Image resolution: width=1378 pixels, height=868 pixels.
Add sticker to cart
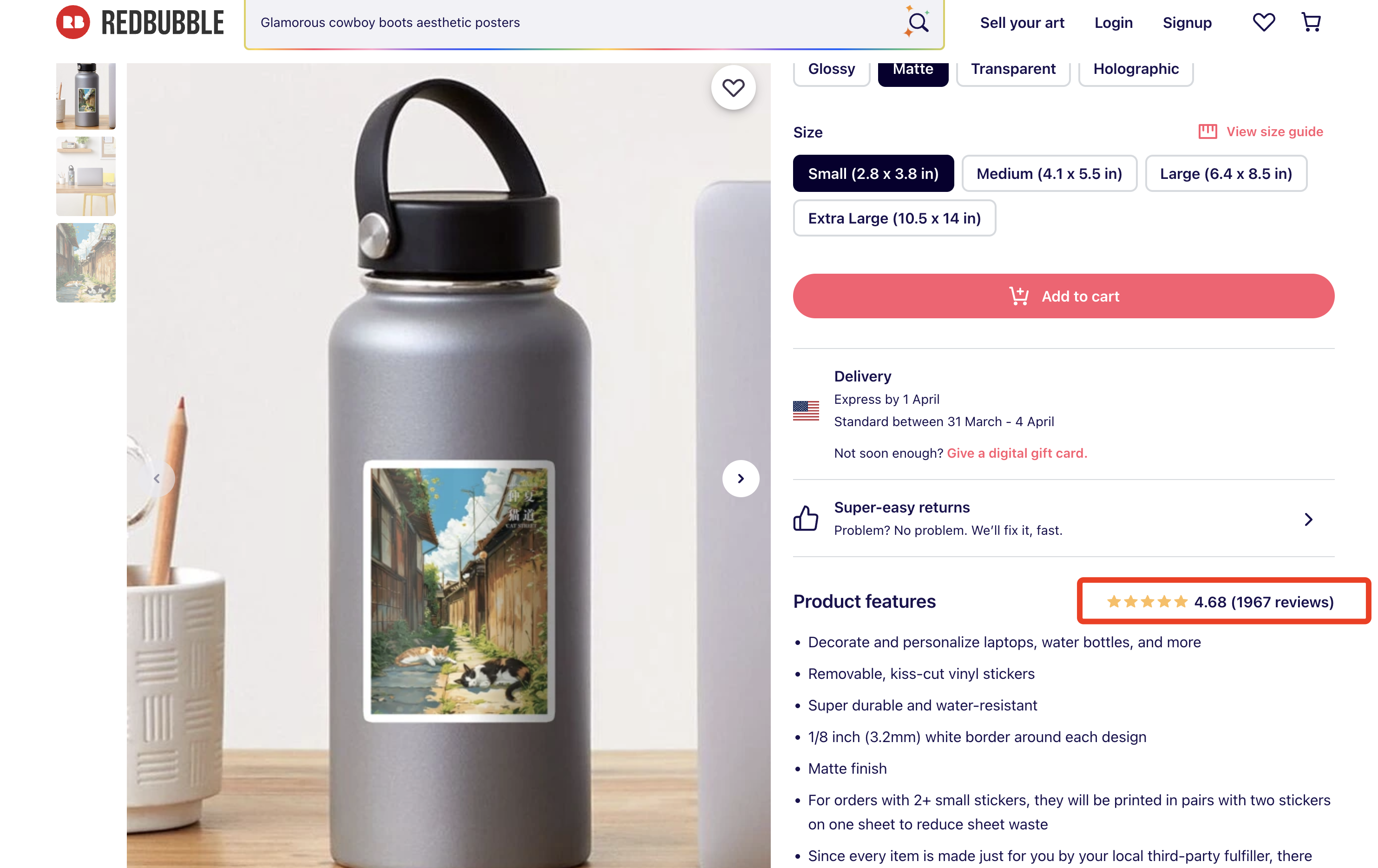pyautogui.click(x=1063, y=296)
